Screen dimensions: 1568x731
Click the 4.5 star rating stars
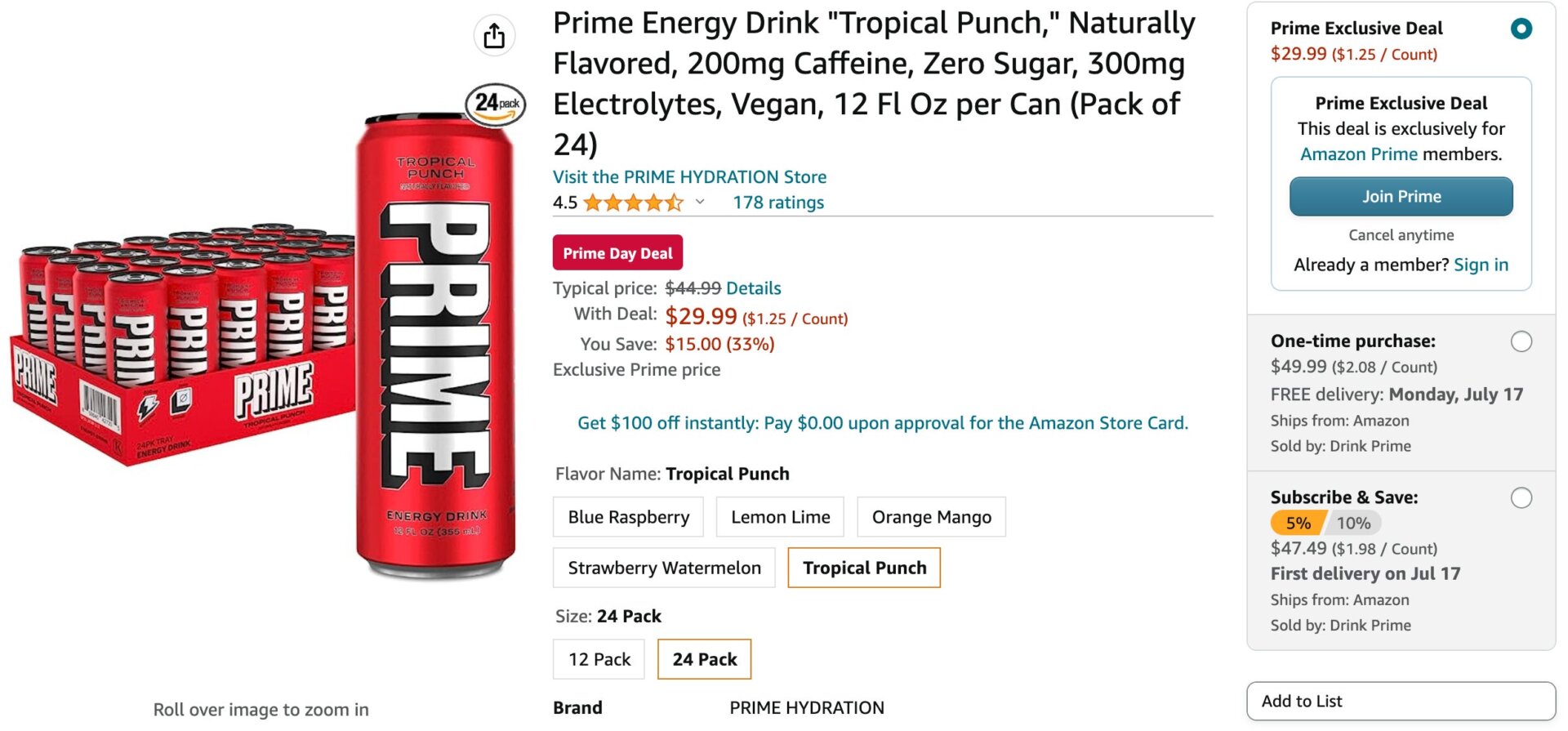click(633, 202)
